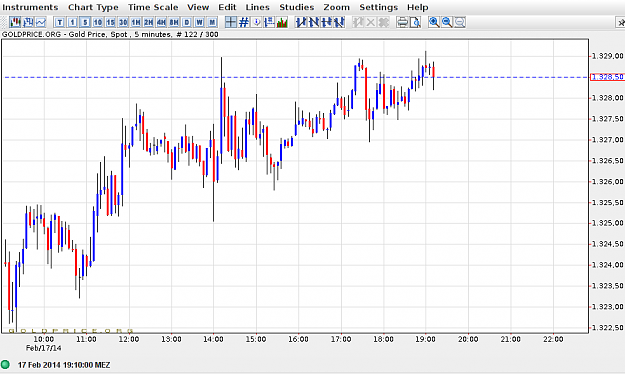Select the 4H time scale button
Image resolution: width=625 pixels, height=374 pixels.
click(x=161, y=22)
